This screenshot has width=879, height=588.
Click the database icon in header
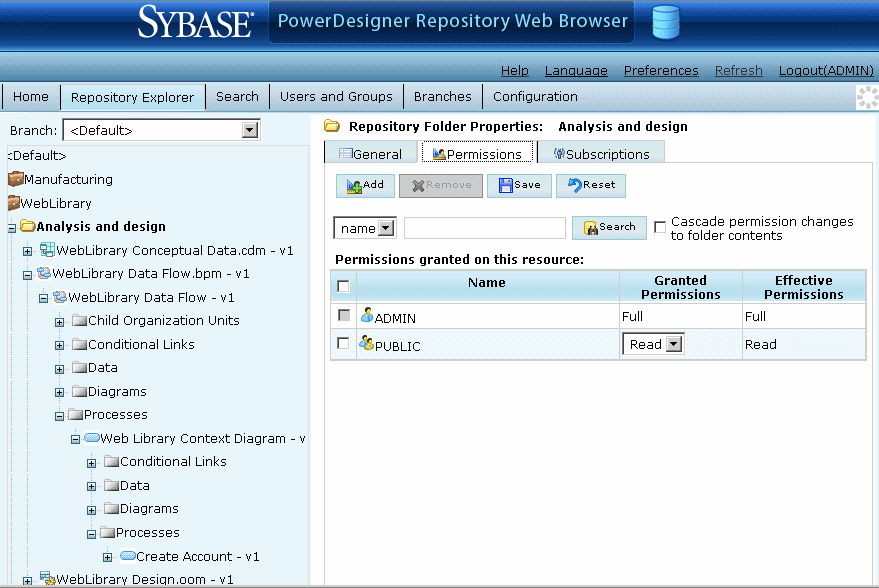click(x=665, y=21)
